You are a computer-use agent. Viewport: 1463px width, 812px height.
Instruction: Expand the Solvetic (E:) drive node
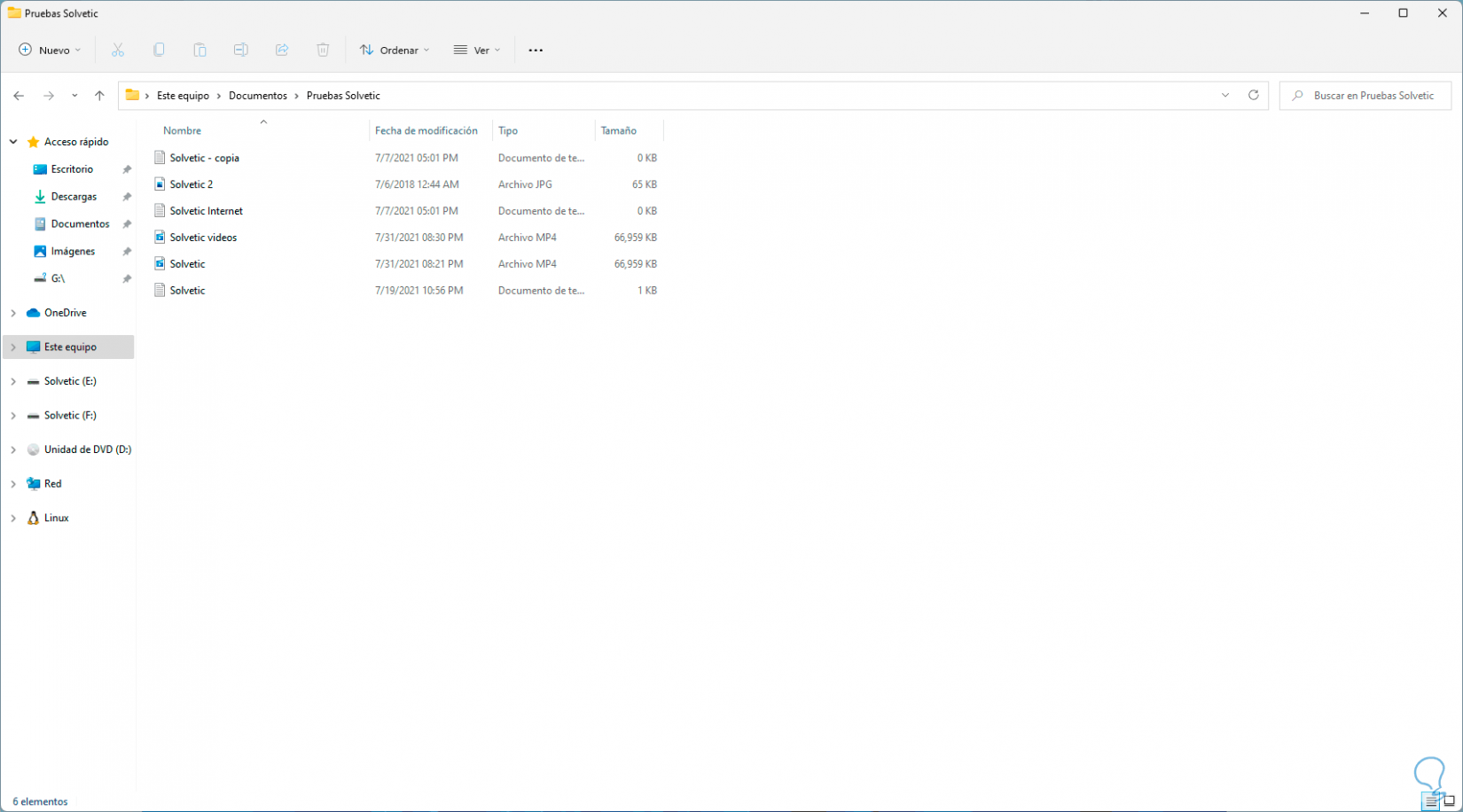[x=13, y=381]
